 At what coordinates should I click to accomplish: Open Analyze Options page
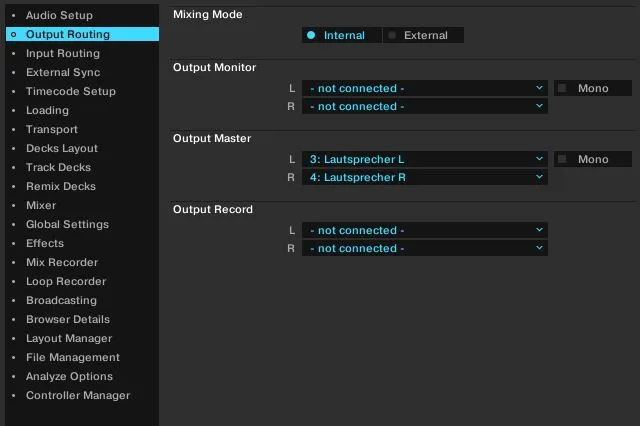pyautogui.click(x=69, y=376)
